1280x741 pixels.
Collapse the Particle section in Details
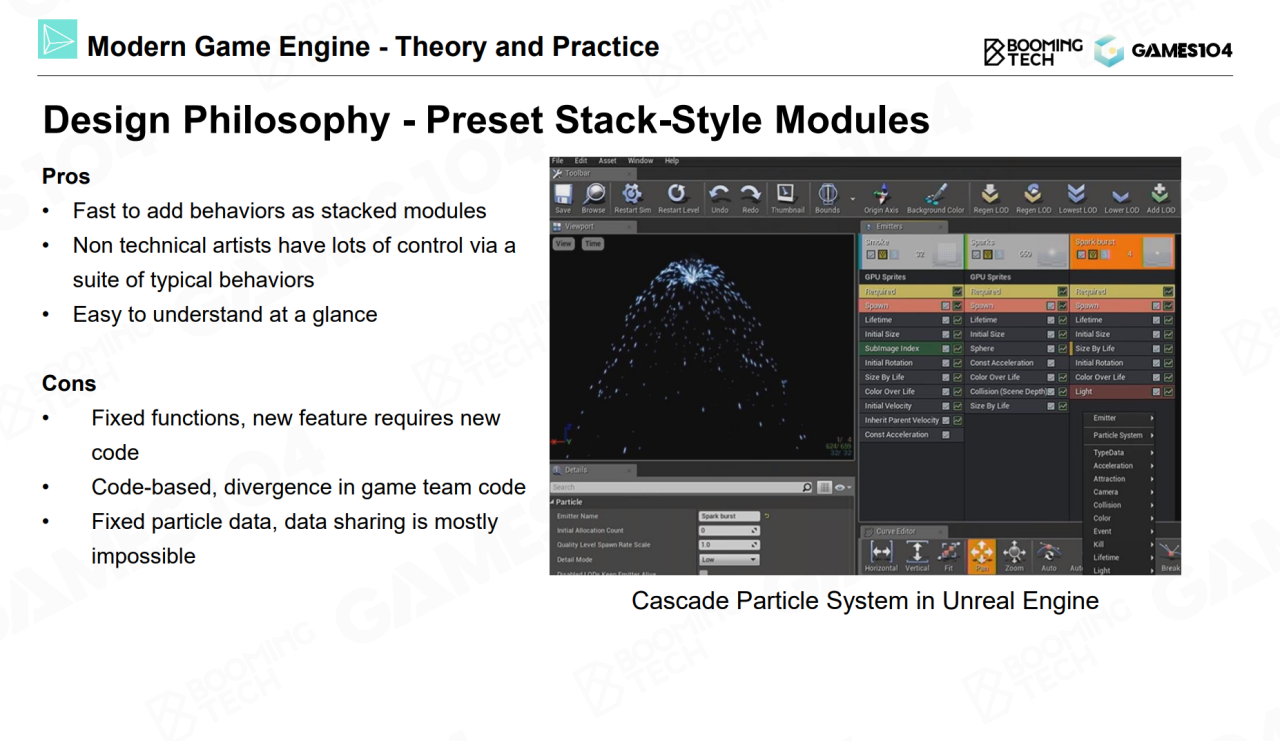click(553, 502)
